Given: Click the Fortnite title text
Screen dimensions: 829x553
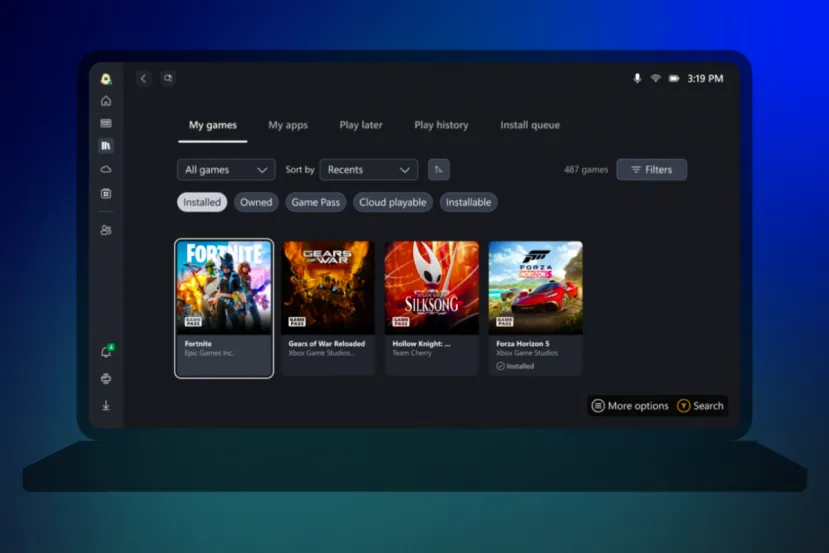Looking at the screenshot, I should coord(198,344).
